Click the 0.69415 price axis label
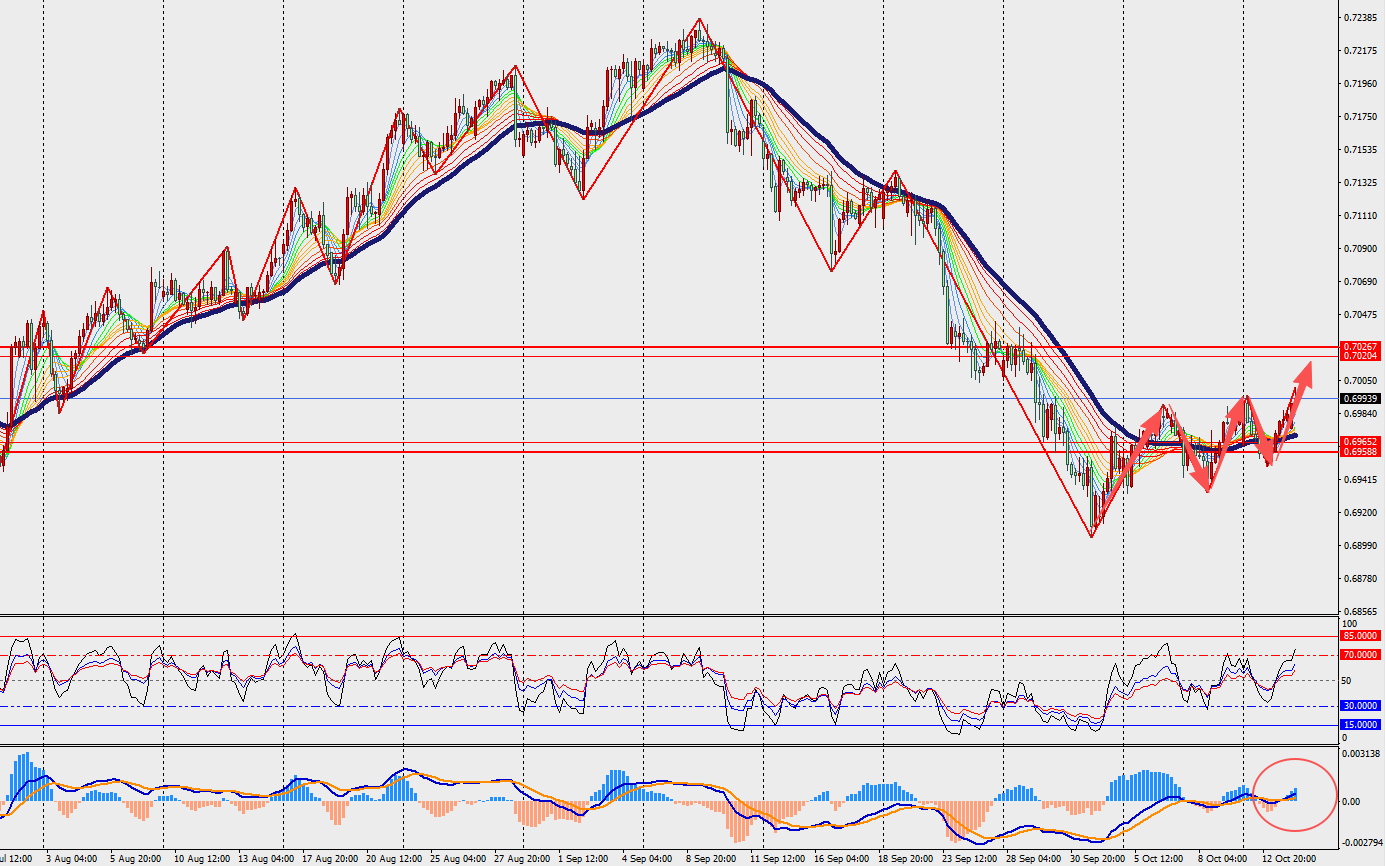This screenshot has width=1386, height=866. 1361,480
